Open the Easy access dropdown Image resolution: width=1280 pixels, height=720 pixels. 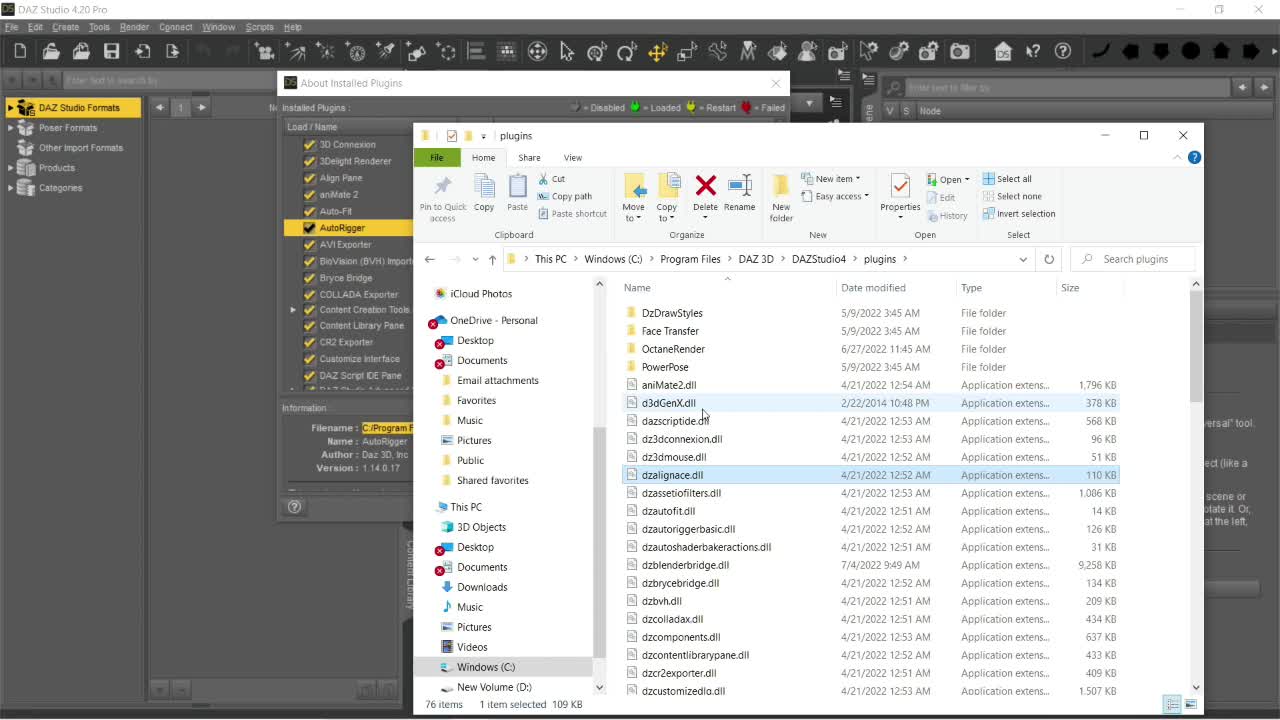[834, 196]
